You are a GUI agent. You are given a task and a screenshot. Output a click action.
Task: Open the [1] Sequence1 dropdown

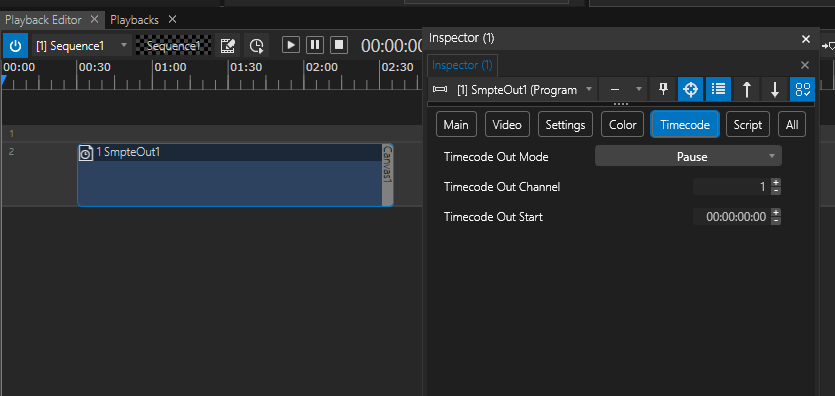click(82, 46)
